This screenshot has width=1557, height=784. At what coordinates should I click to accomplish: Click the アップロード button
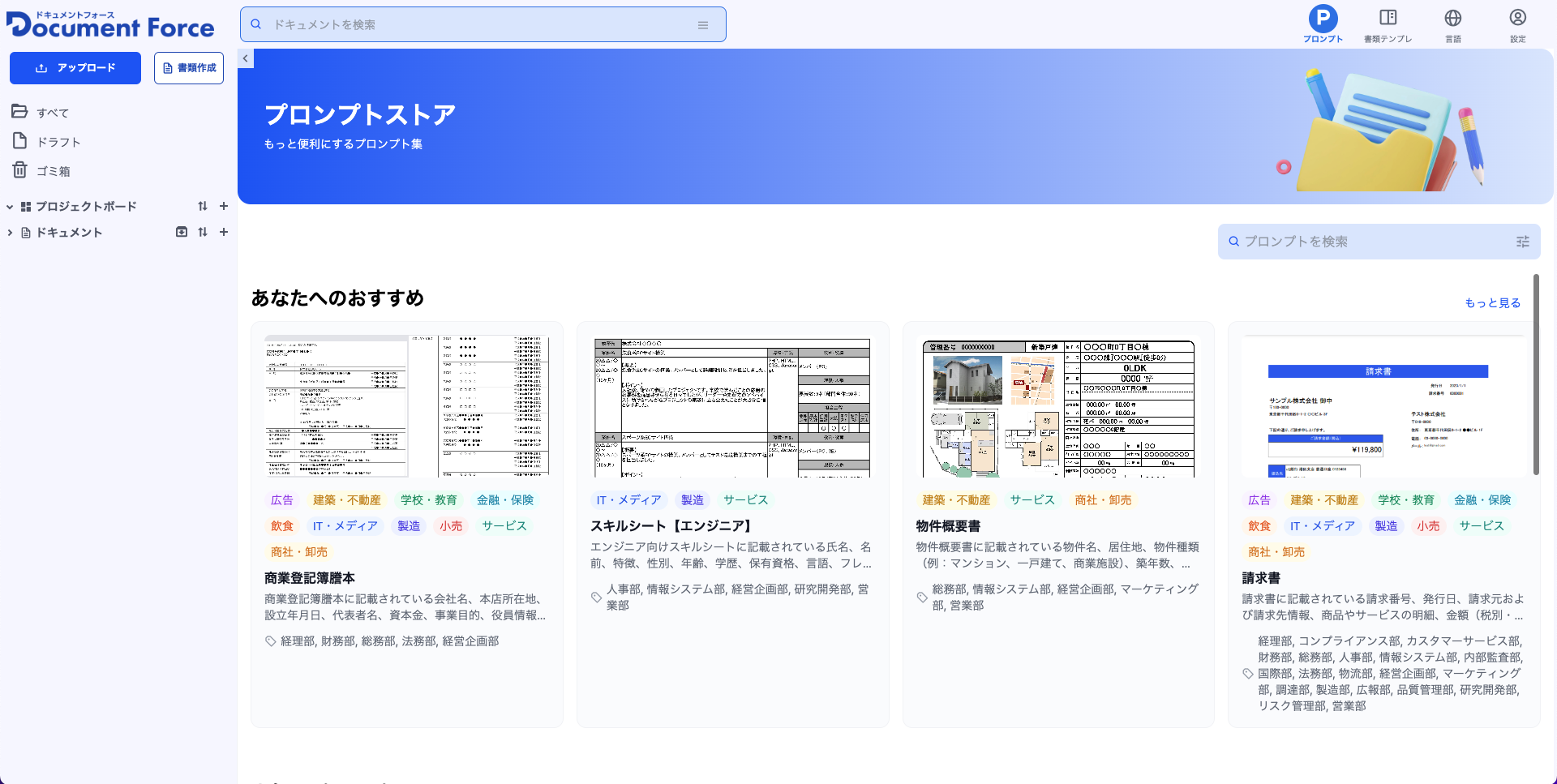(75, 68)
